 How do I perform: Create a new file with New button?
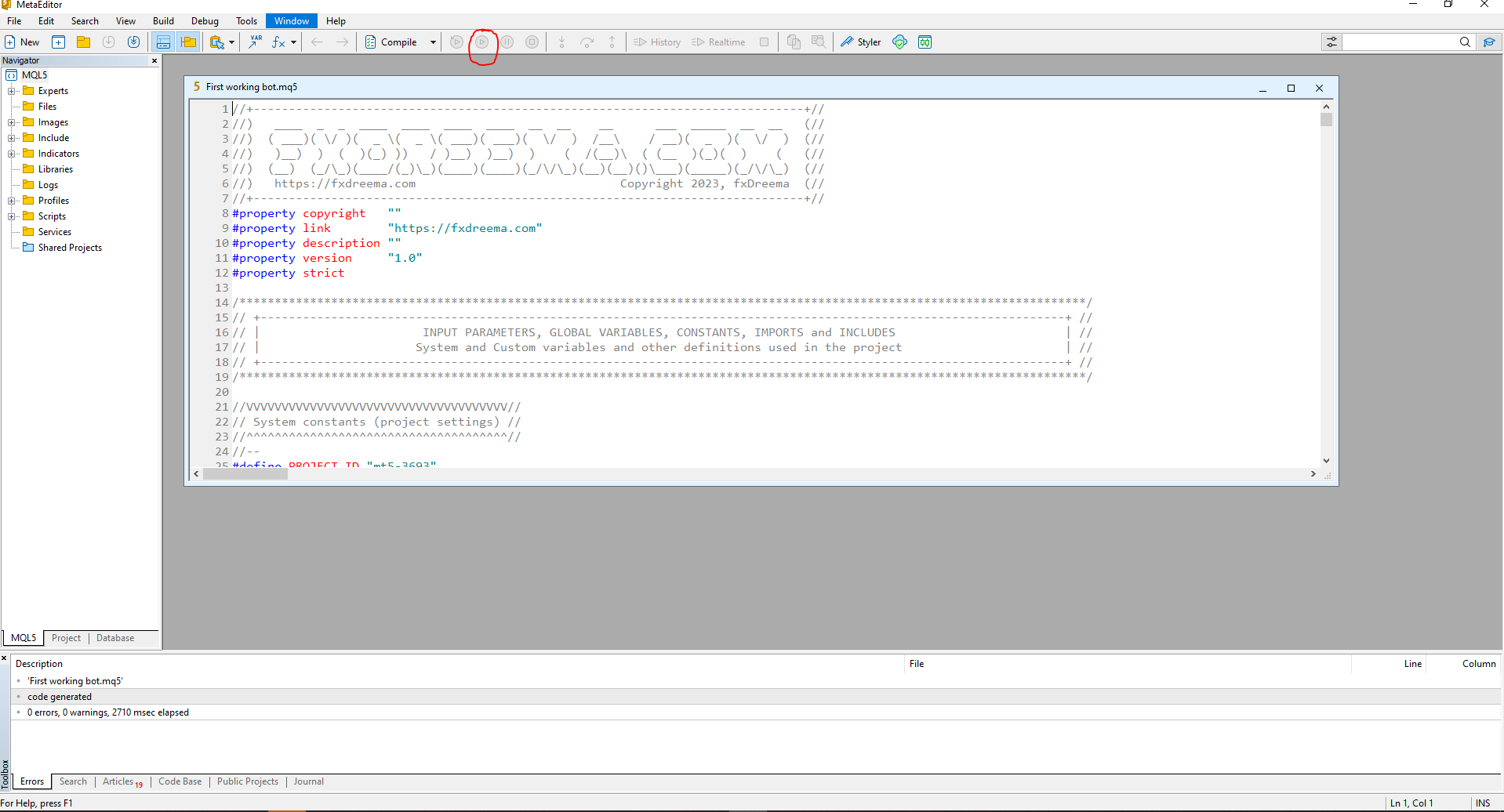point(22,42)
